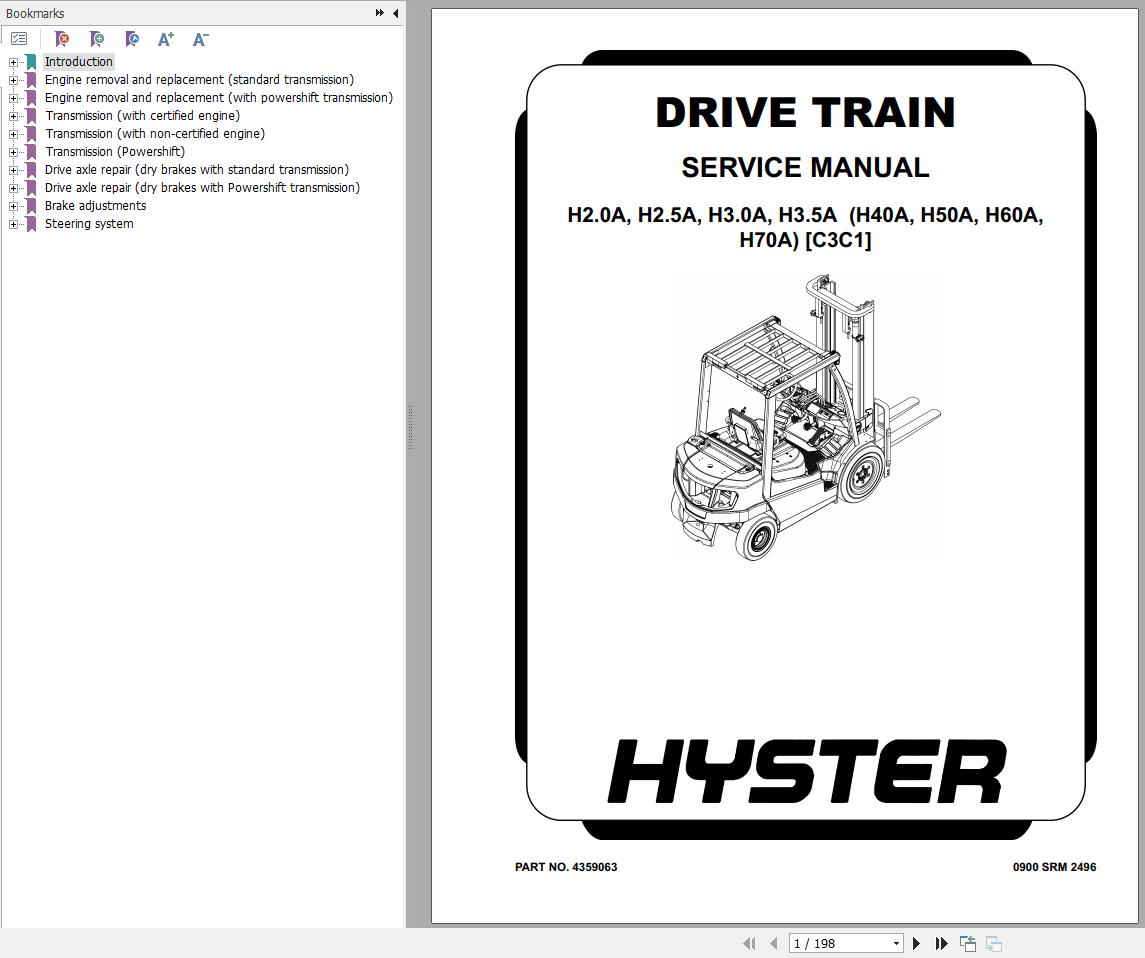Open the Introduction bookmark
1145x958 pixels.
coord(79,61)
